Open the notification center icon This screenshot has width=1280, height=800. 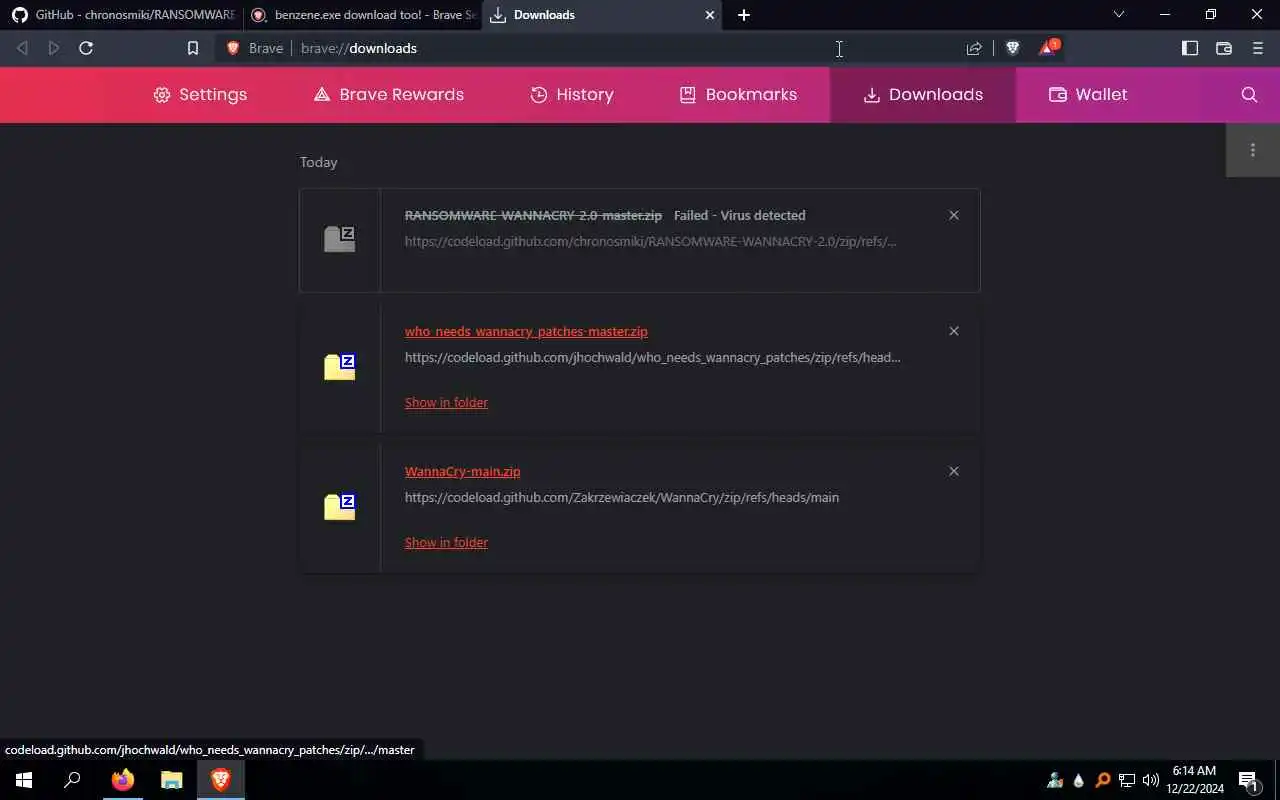[x=1248, y=780]
